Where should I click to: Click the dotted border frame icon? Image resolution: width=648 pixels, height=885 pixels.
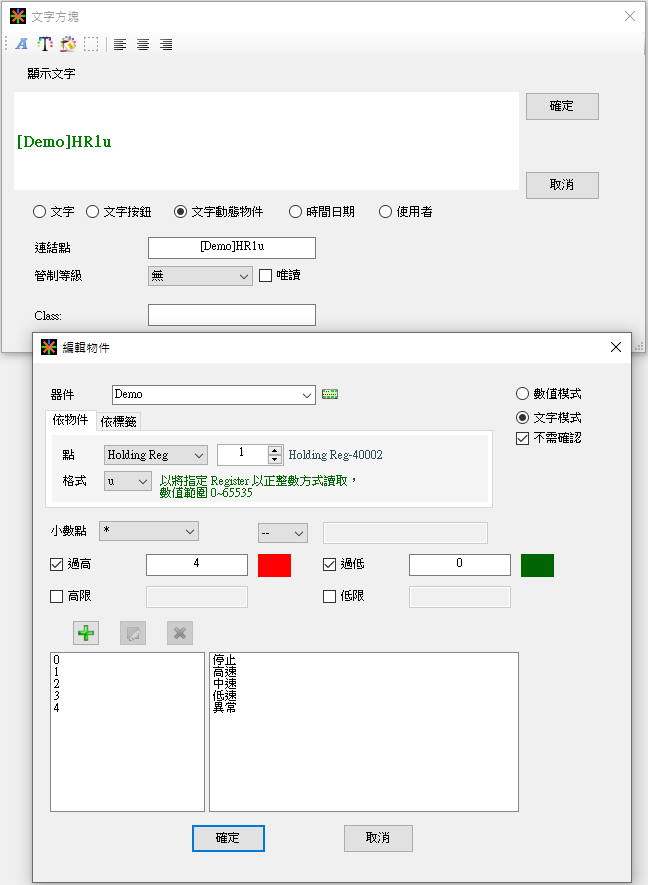coord(91,44)
